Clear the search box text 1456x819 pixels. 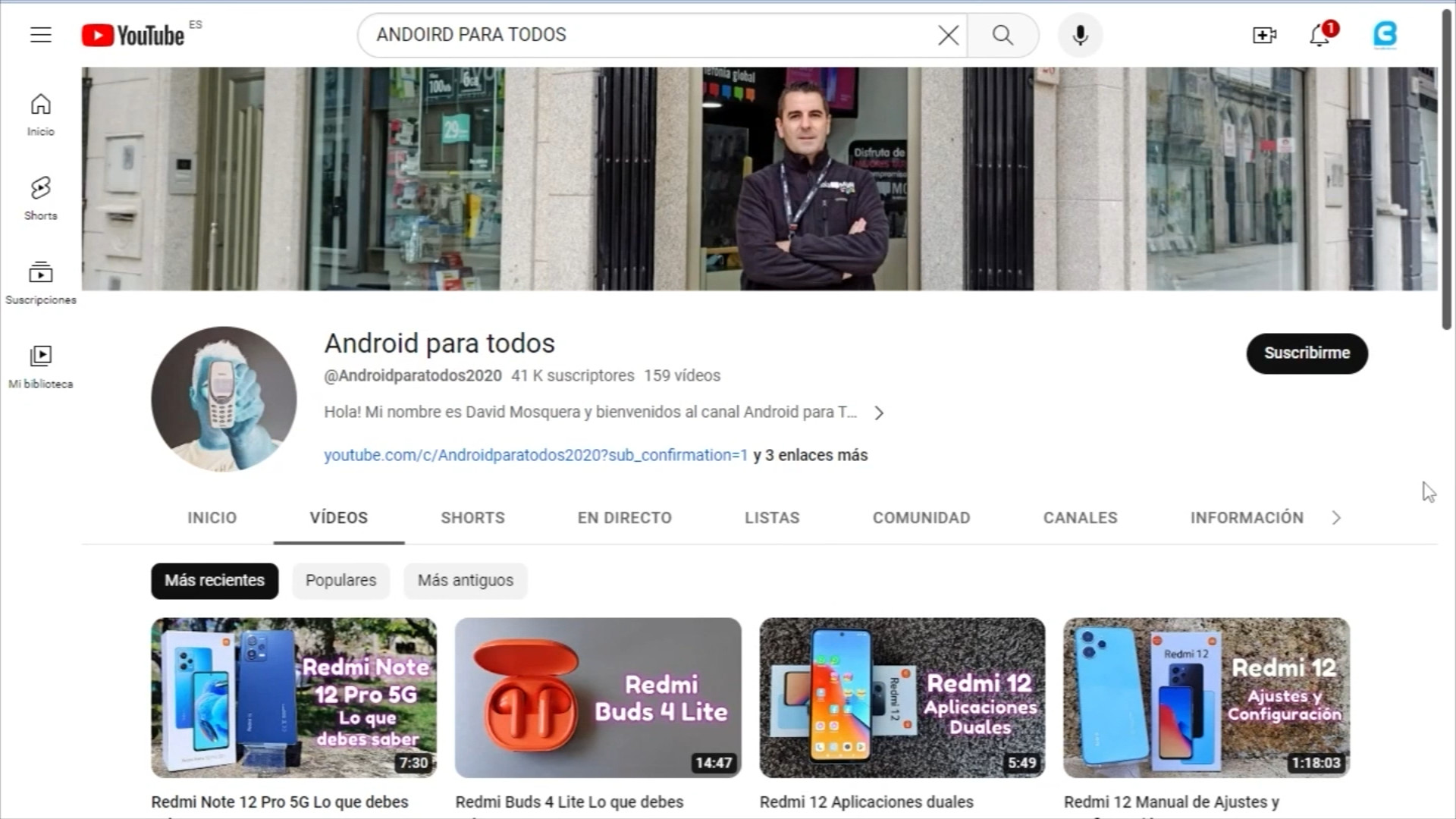948,35
